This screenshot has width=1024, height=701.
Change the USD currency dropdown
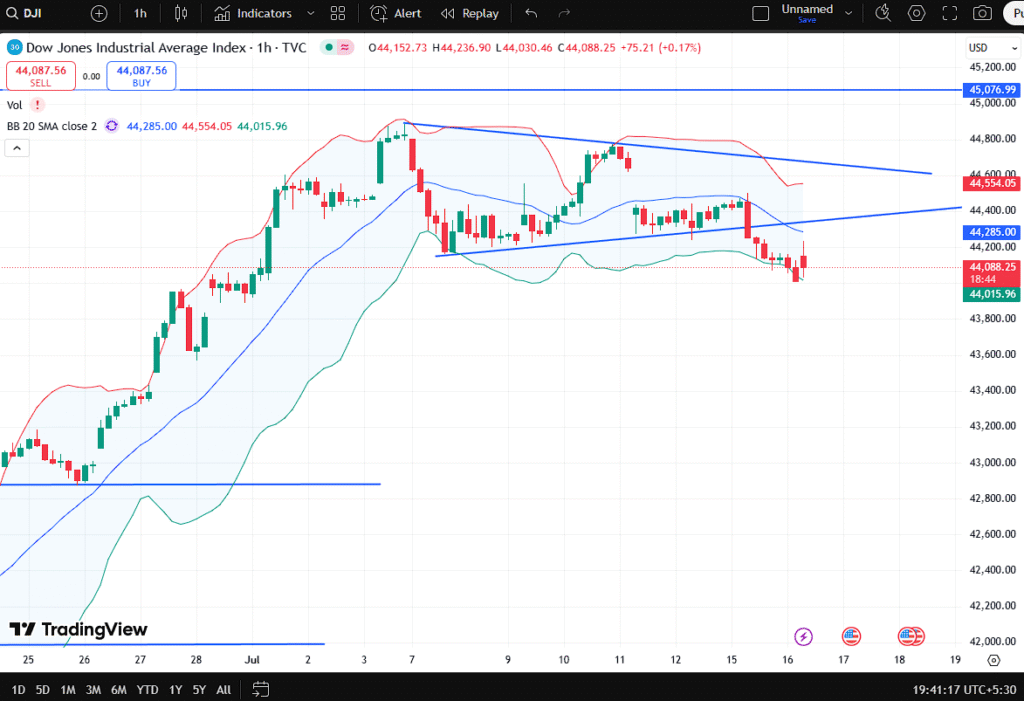pos(992,48)
